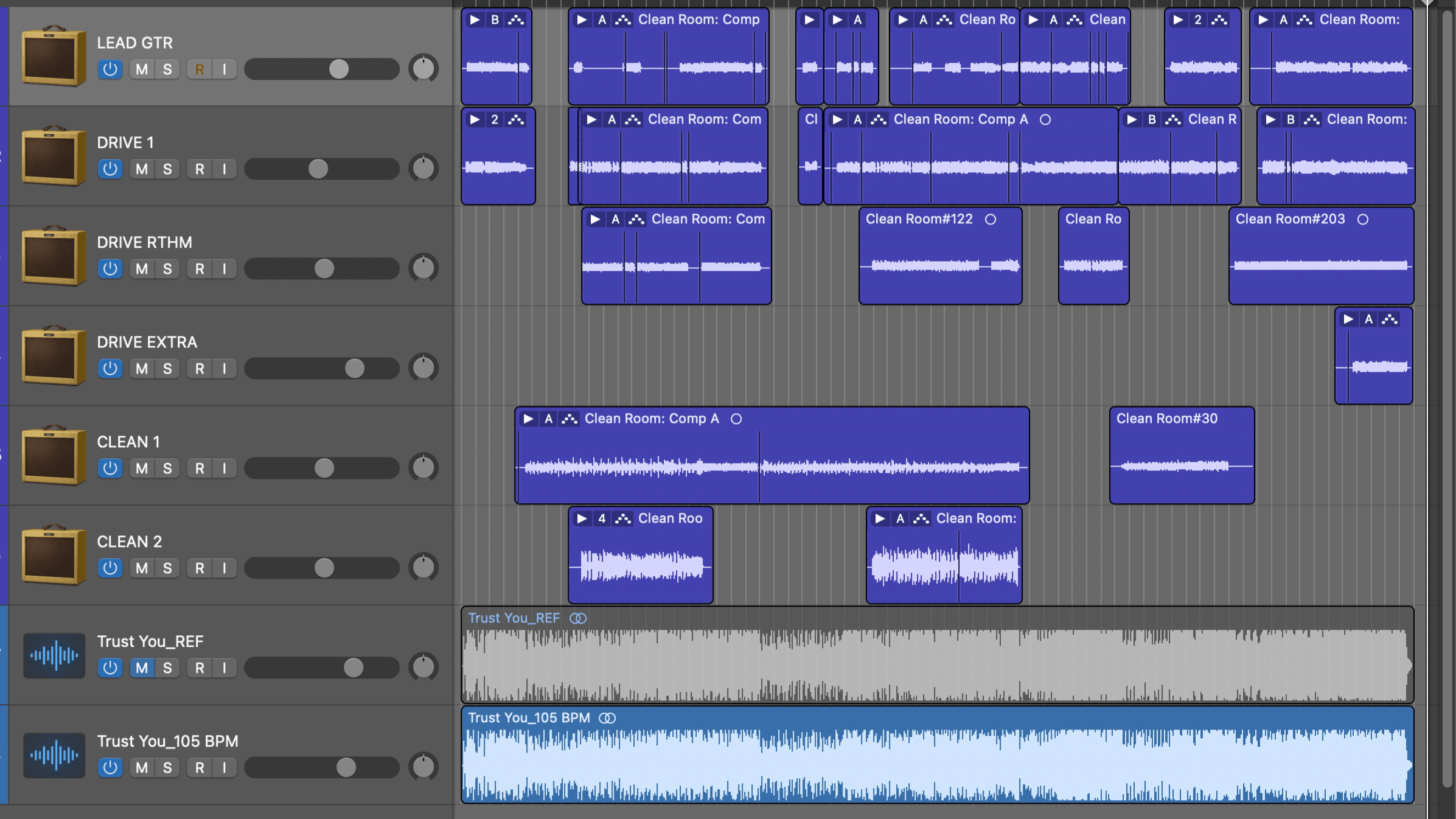Open take menu B on first LEAD GTR region
Image resolution: width=1456 pixels, height=819 pixels.
point(495,19)
